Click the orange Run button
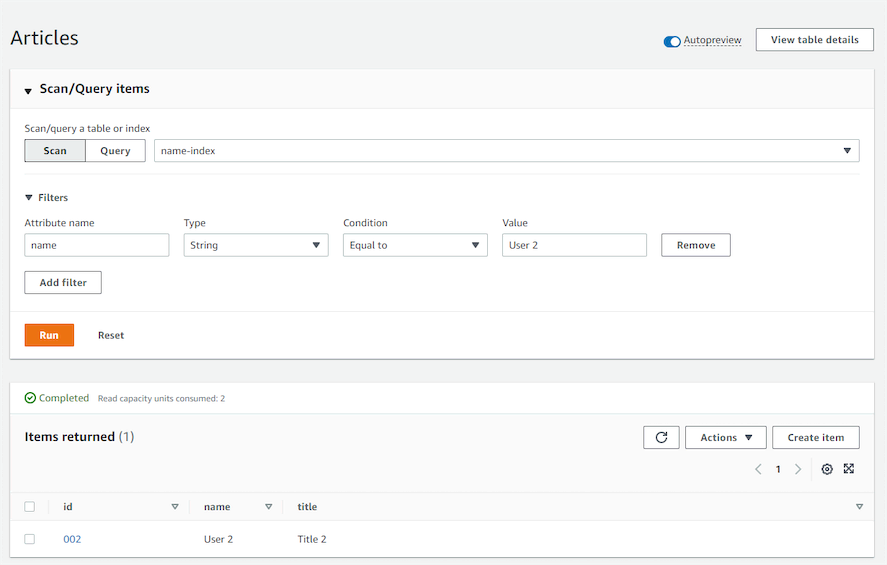This screenshot has width=887, height=565. pyautogui.click(x=49, y=335)
